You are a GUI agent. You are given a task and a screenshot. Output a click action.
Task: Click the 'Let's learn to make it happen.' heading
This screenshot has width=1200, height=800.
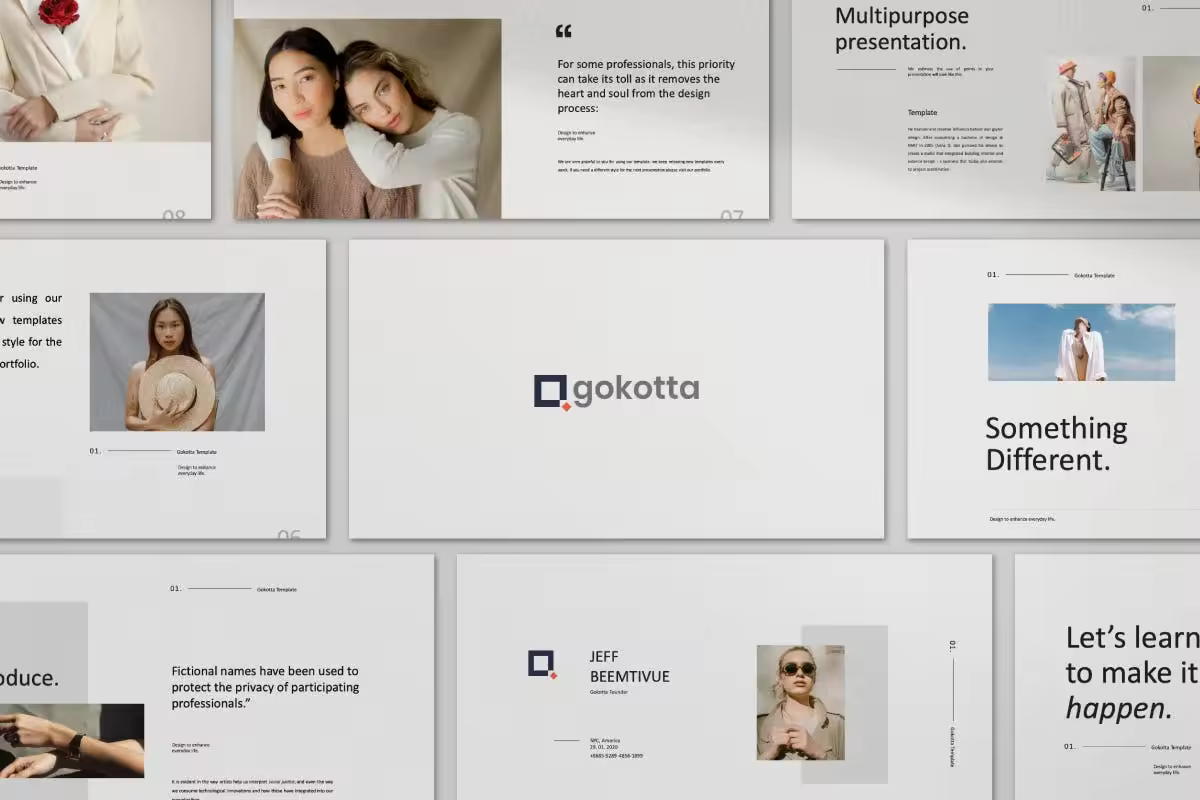(1132, 673)
